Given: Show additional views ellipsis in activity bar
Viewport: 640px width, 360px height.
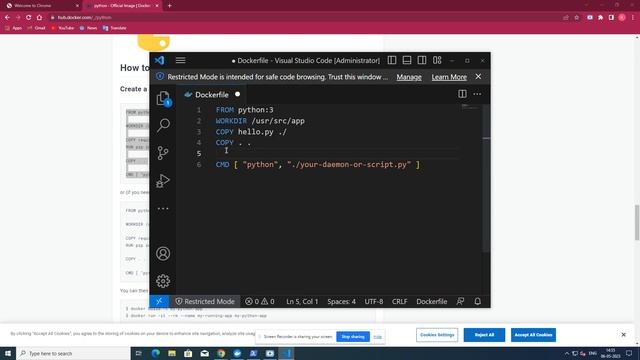Looking at the screenshot, I should (x=163, y=209).
